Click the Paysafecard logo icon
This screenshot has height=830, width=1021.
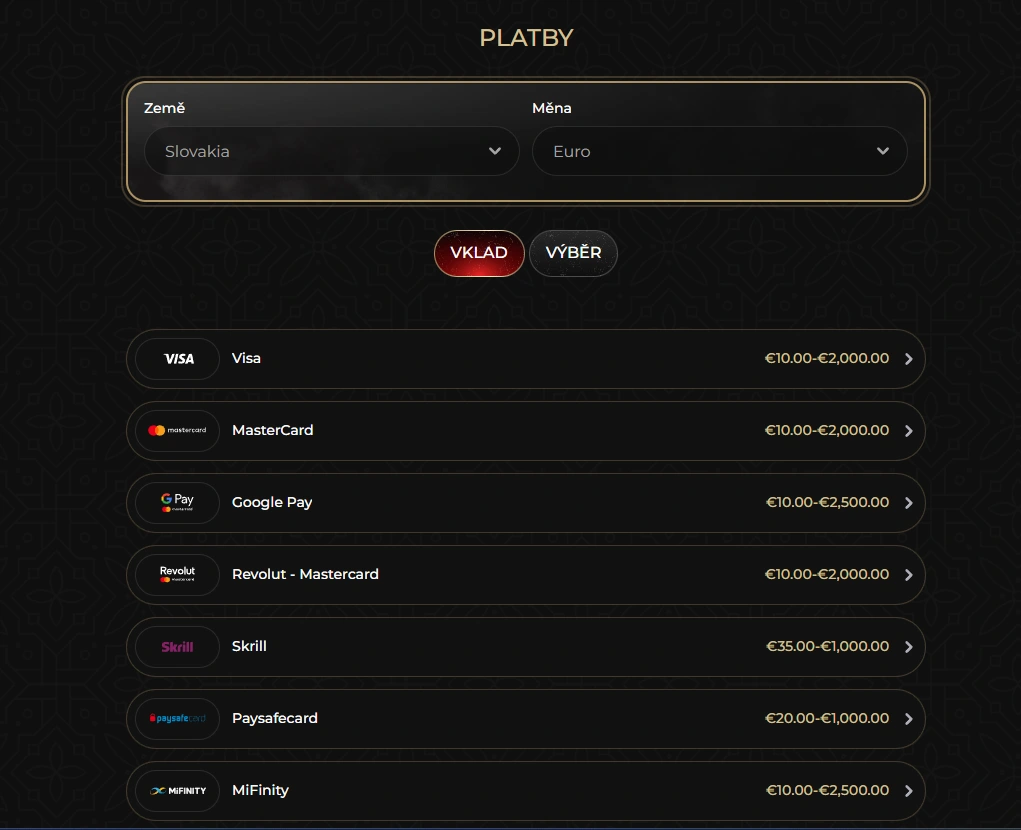178,719
